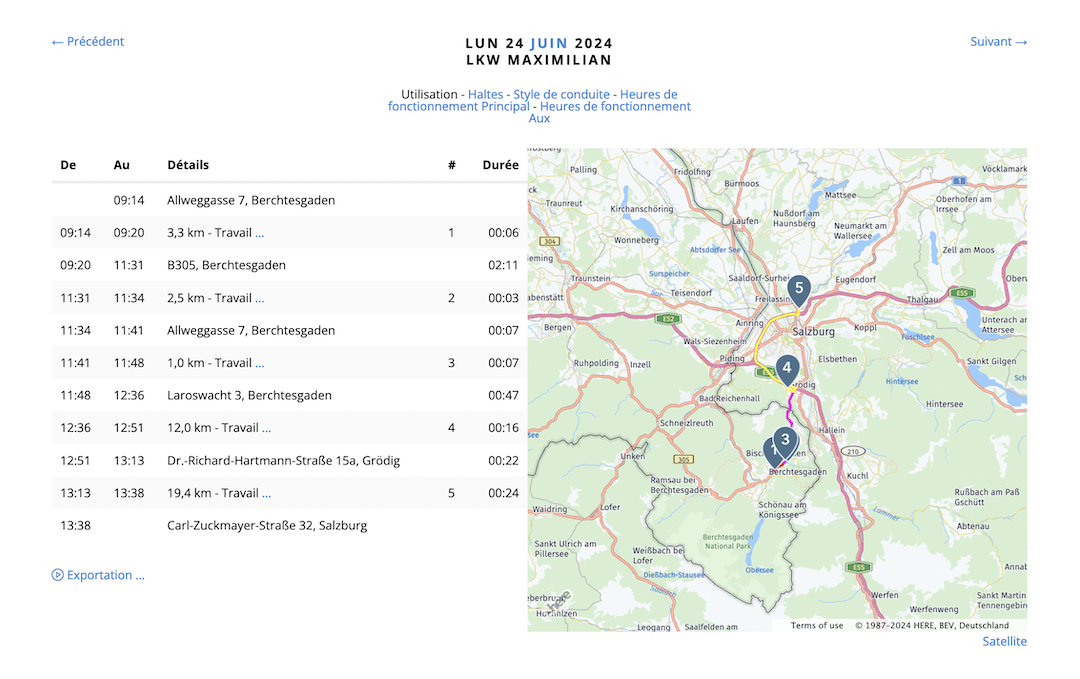Switch to Style de conduite view
Screen dimensions: 1080x679
click(561, 94)
